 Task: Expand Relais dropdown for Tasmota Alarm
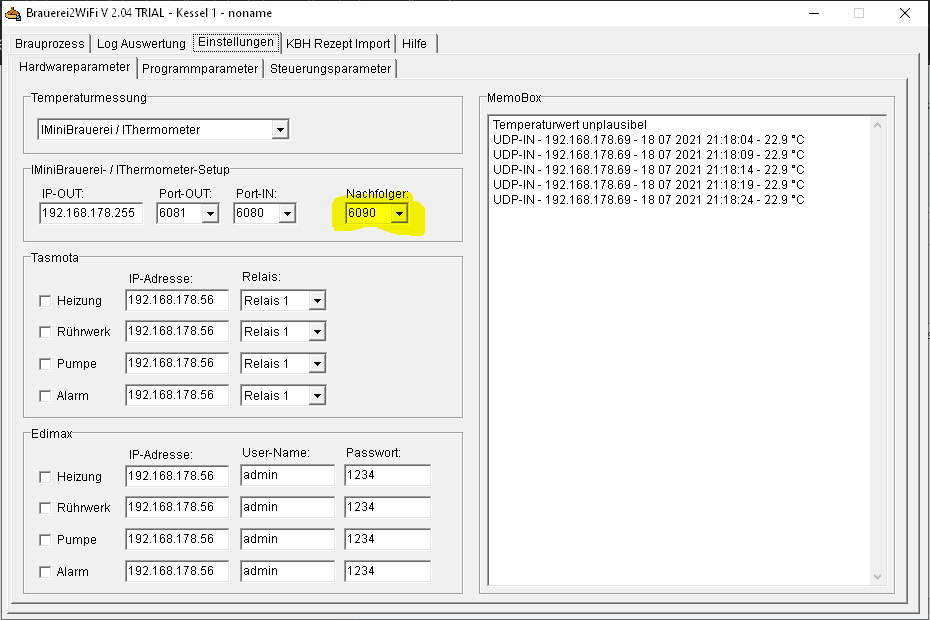click(317, 396)
